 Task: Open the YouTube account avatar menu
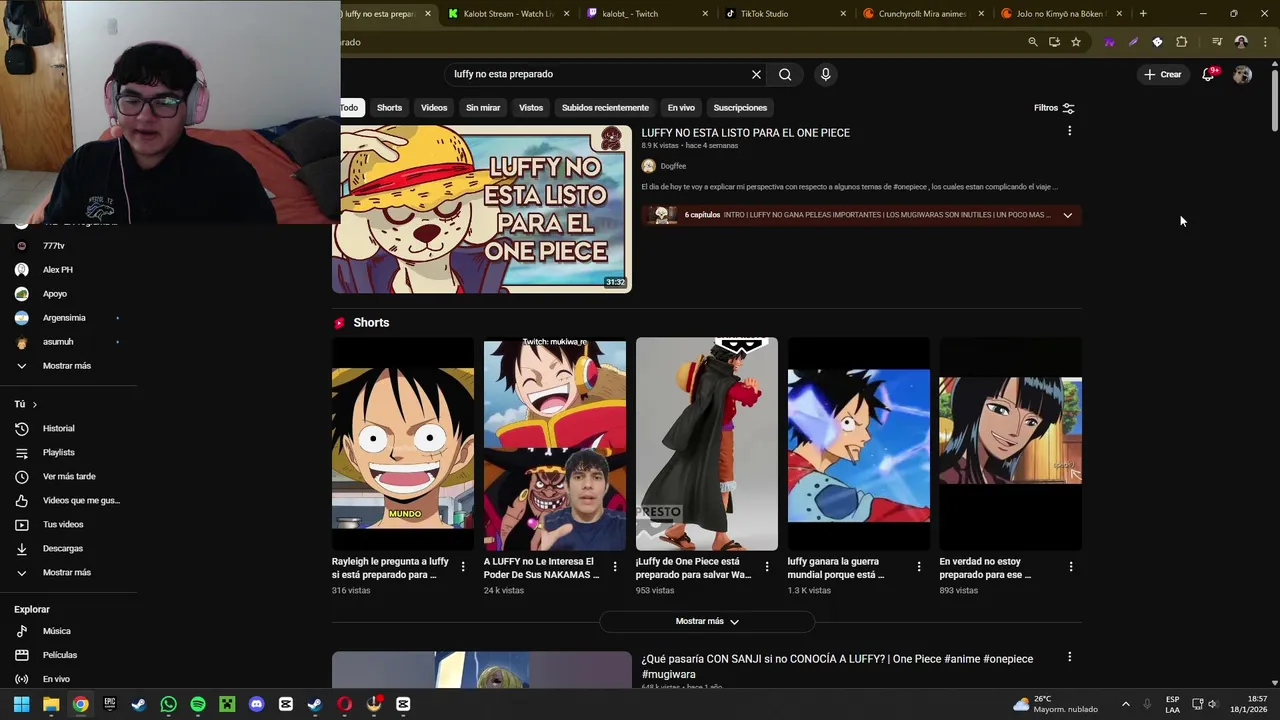click(x=1242, y=74)
